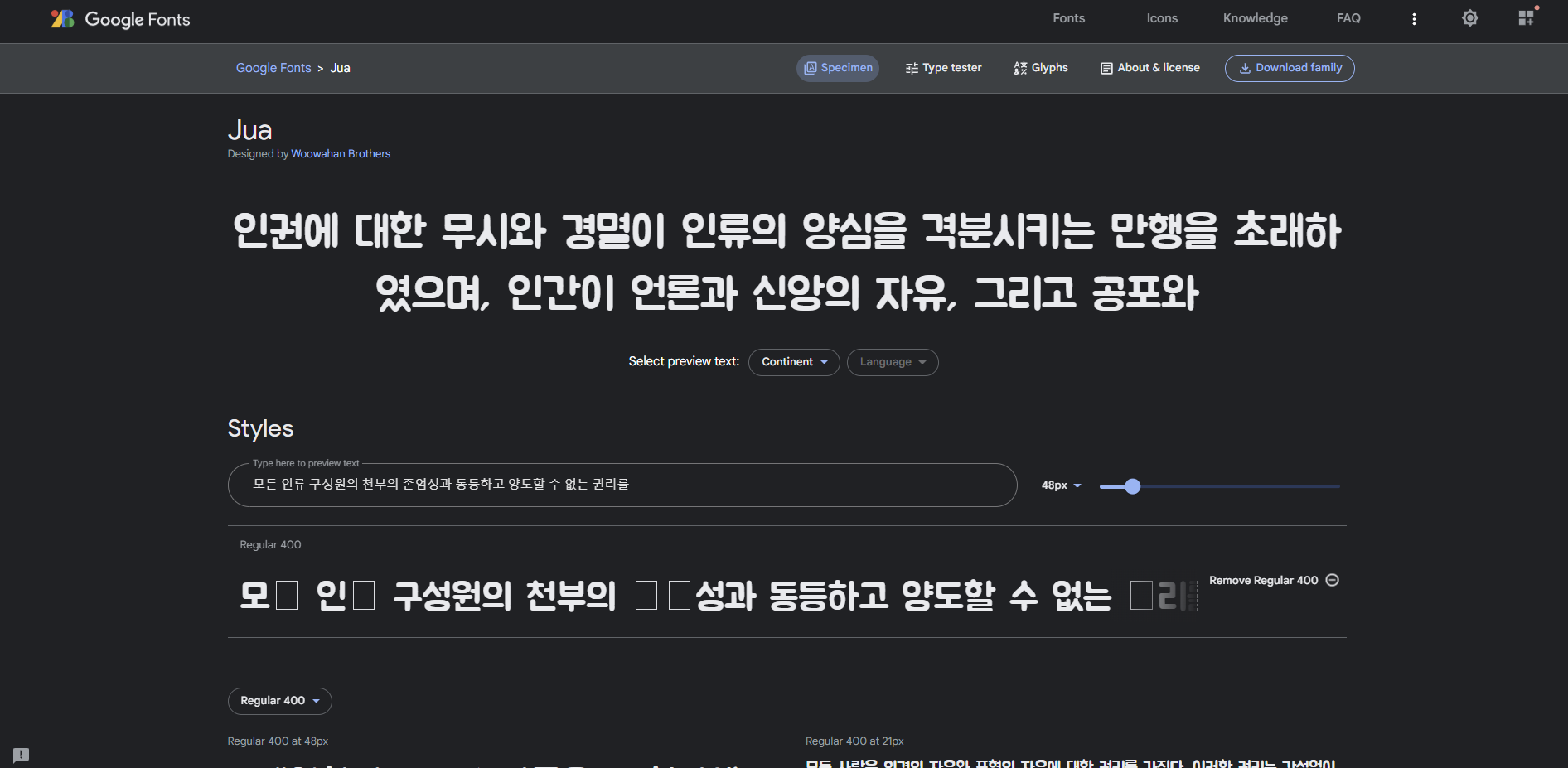Click the font size slider handle
This screenshot has height=768, width=1568.
pos(1133,486)
